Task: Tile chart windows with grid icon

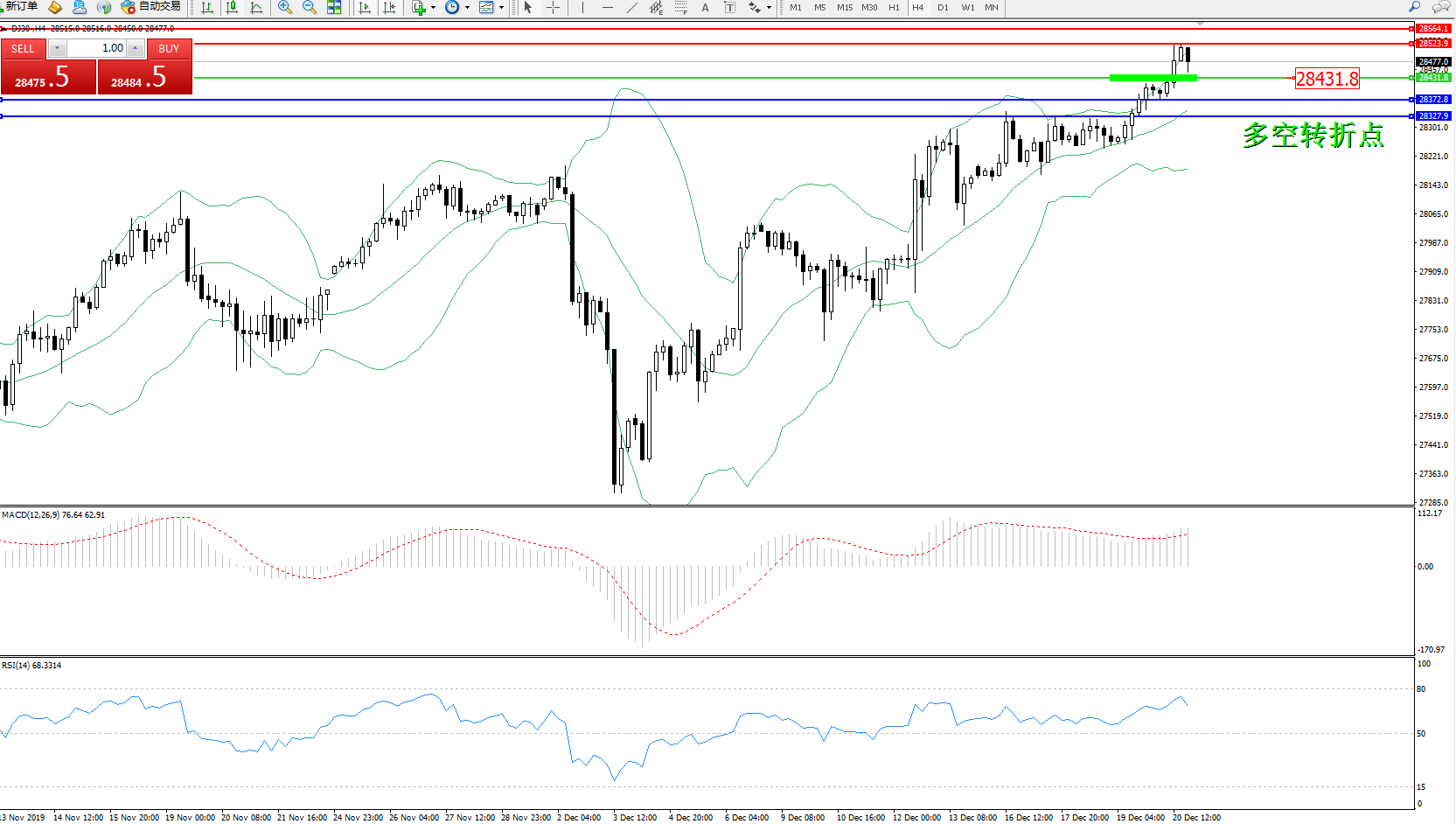Action: click(334, 8)
